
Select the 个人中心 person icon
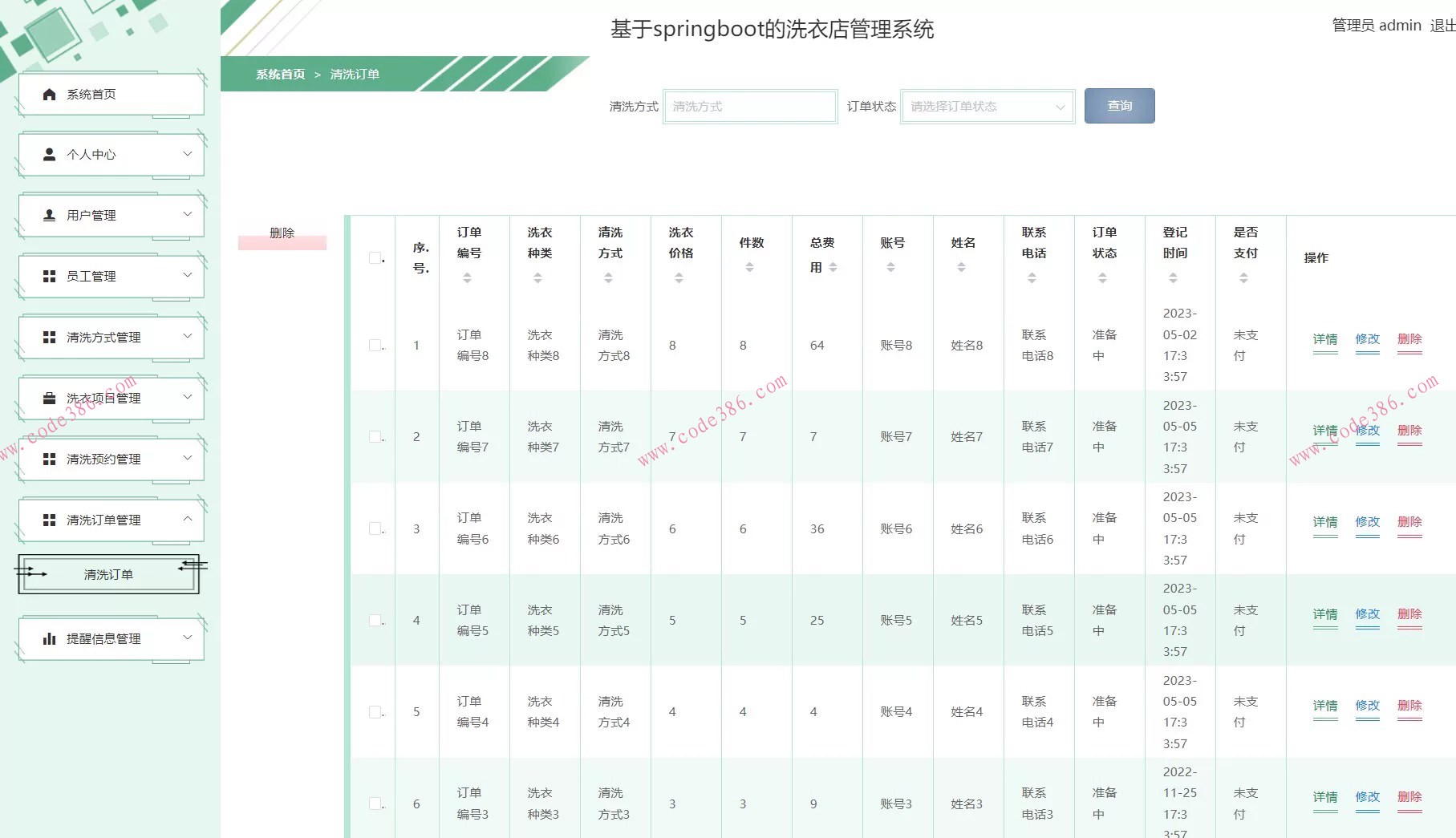(48, 154)
